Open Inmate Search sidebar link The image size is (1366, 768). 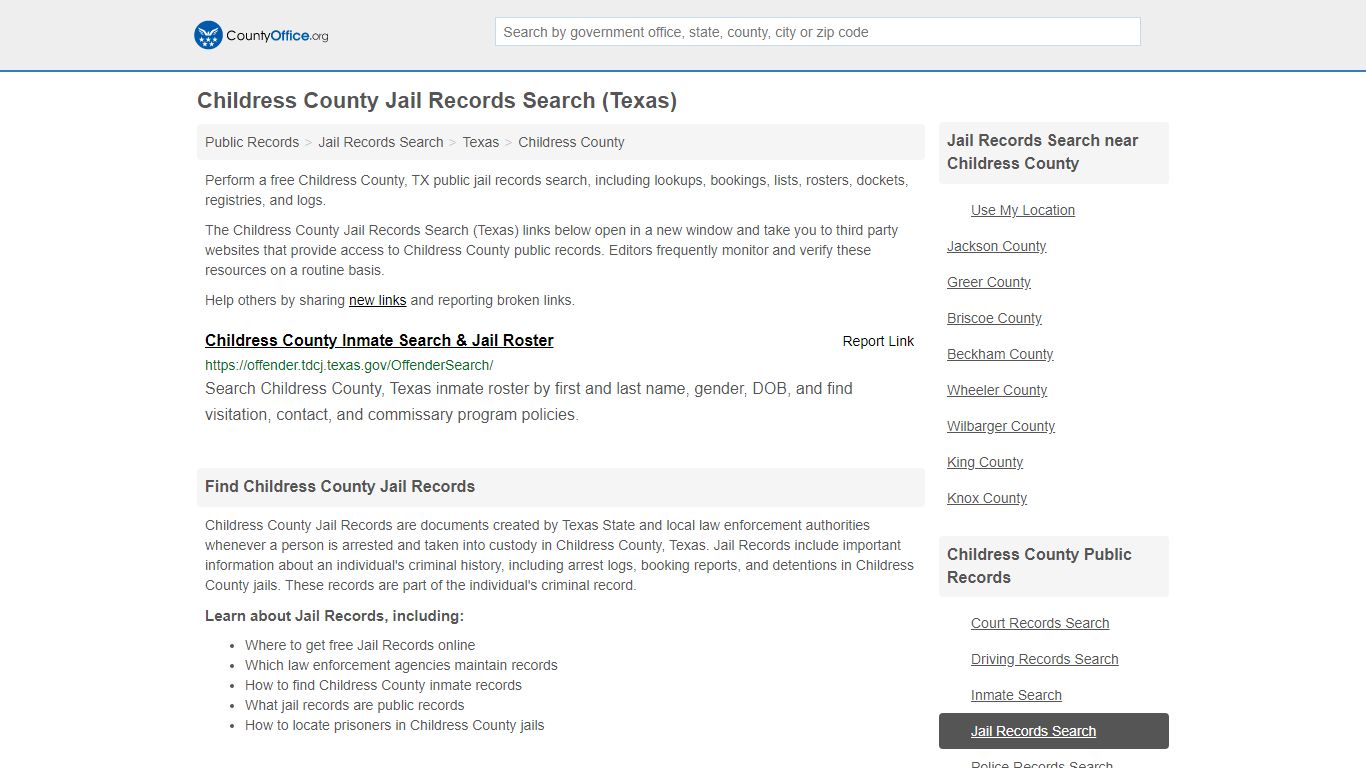tap(1016, 695)
